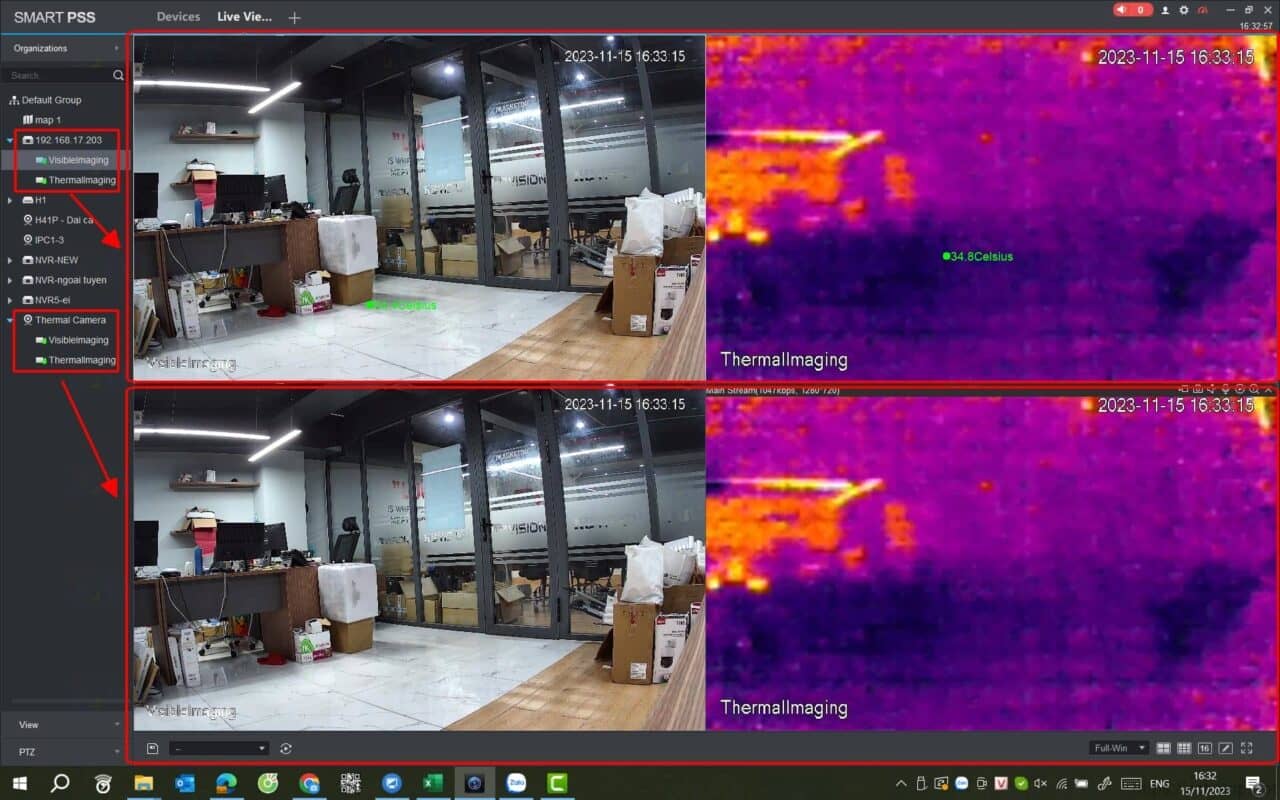Expand the PTZ panel
The height and width of the screenshot is (800, 1280).
point(64,751)
